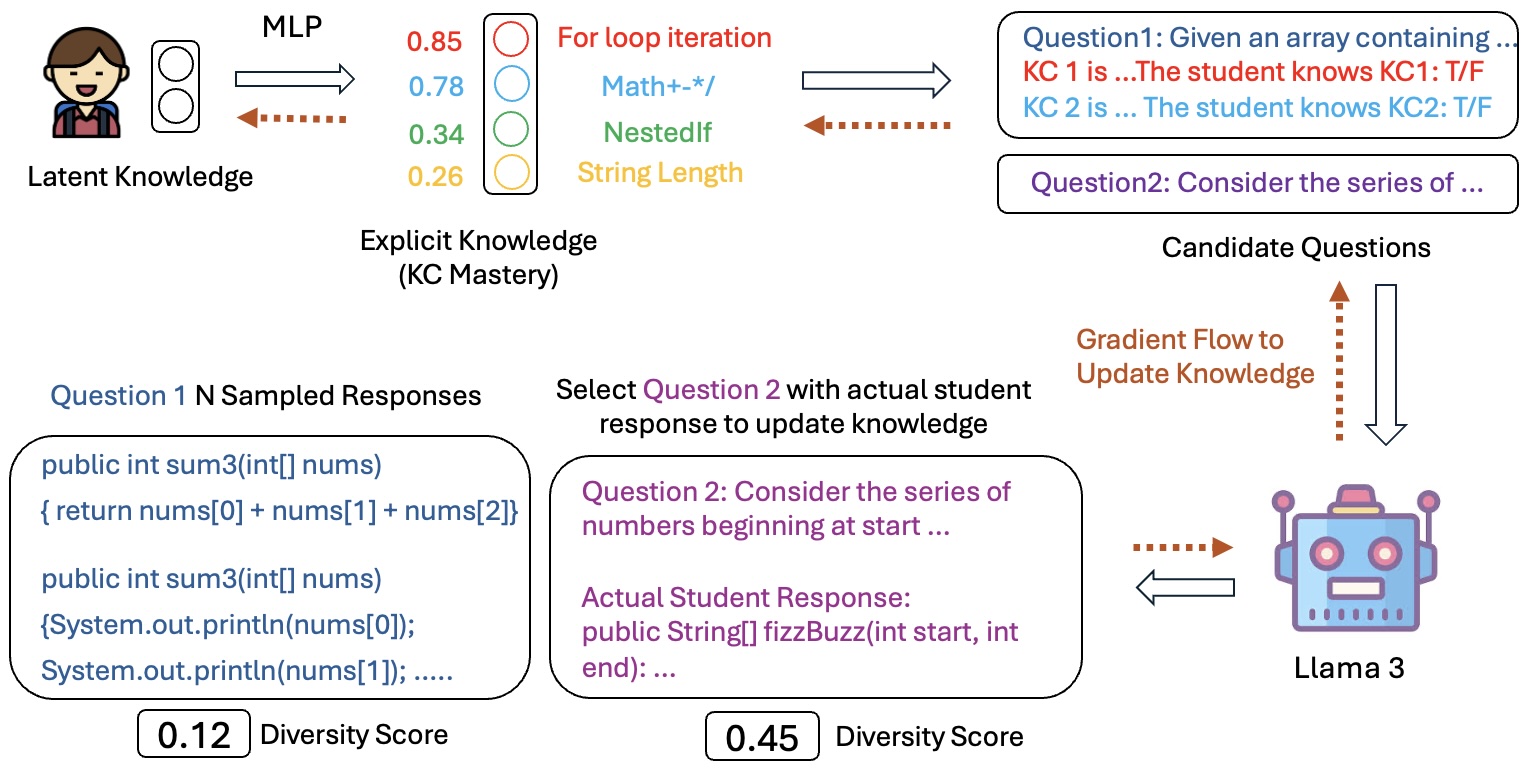Viewport: 1538px width, 774px height.
Task: Click the student avatar icon
Action: pyautogui.click(x=82, y=87)
